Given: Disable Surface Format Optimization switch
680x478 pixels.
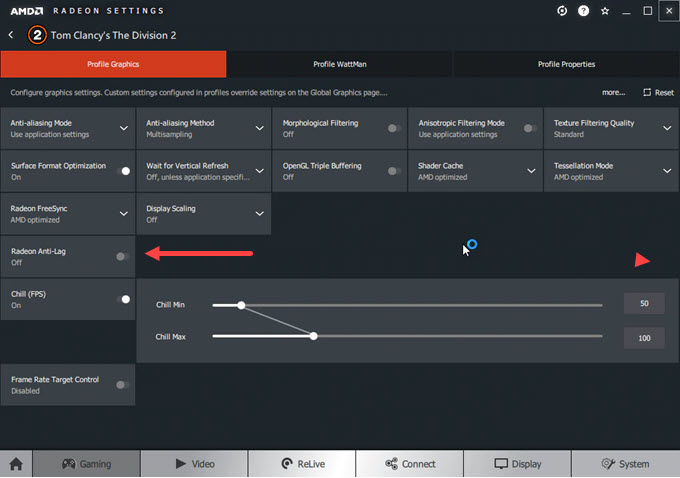Looking at the screenshot, I should 124,171.
